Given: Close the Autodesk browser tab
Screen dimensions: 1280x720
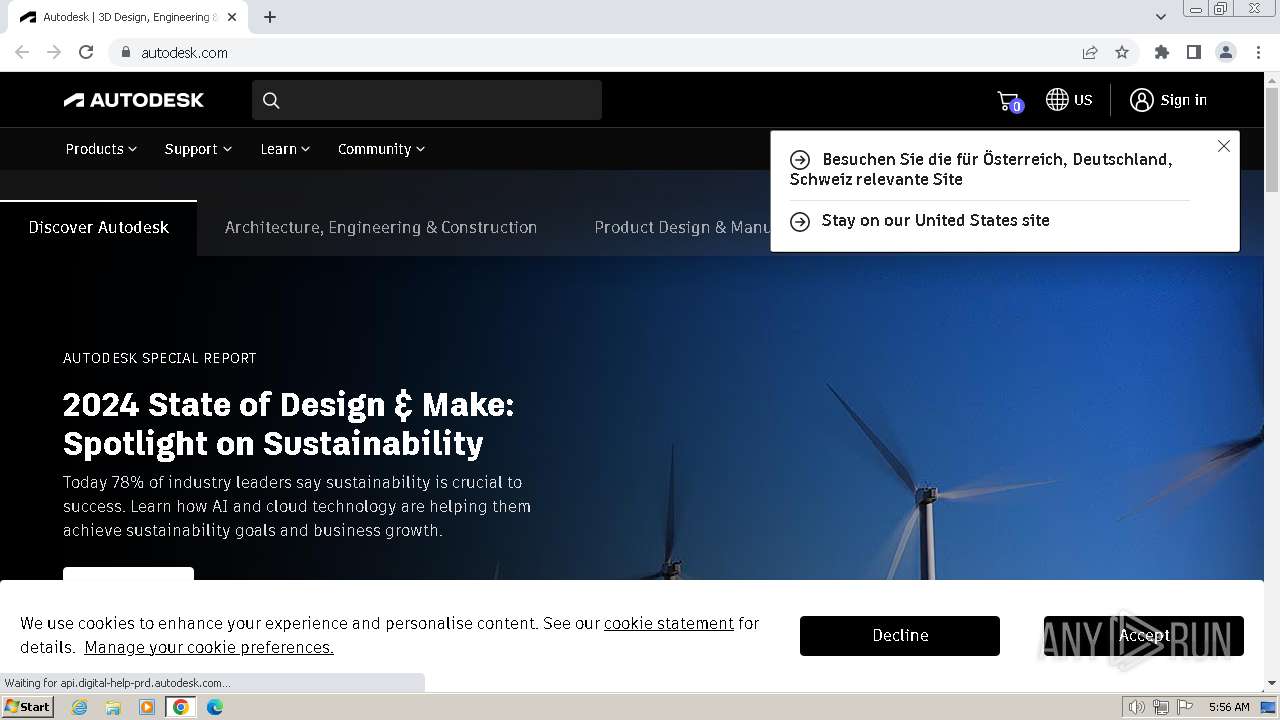Looking at the screenshot, I should click(x=232, y=17).
